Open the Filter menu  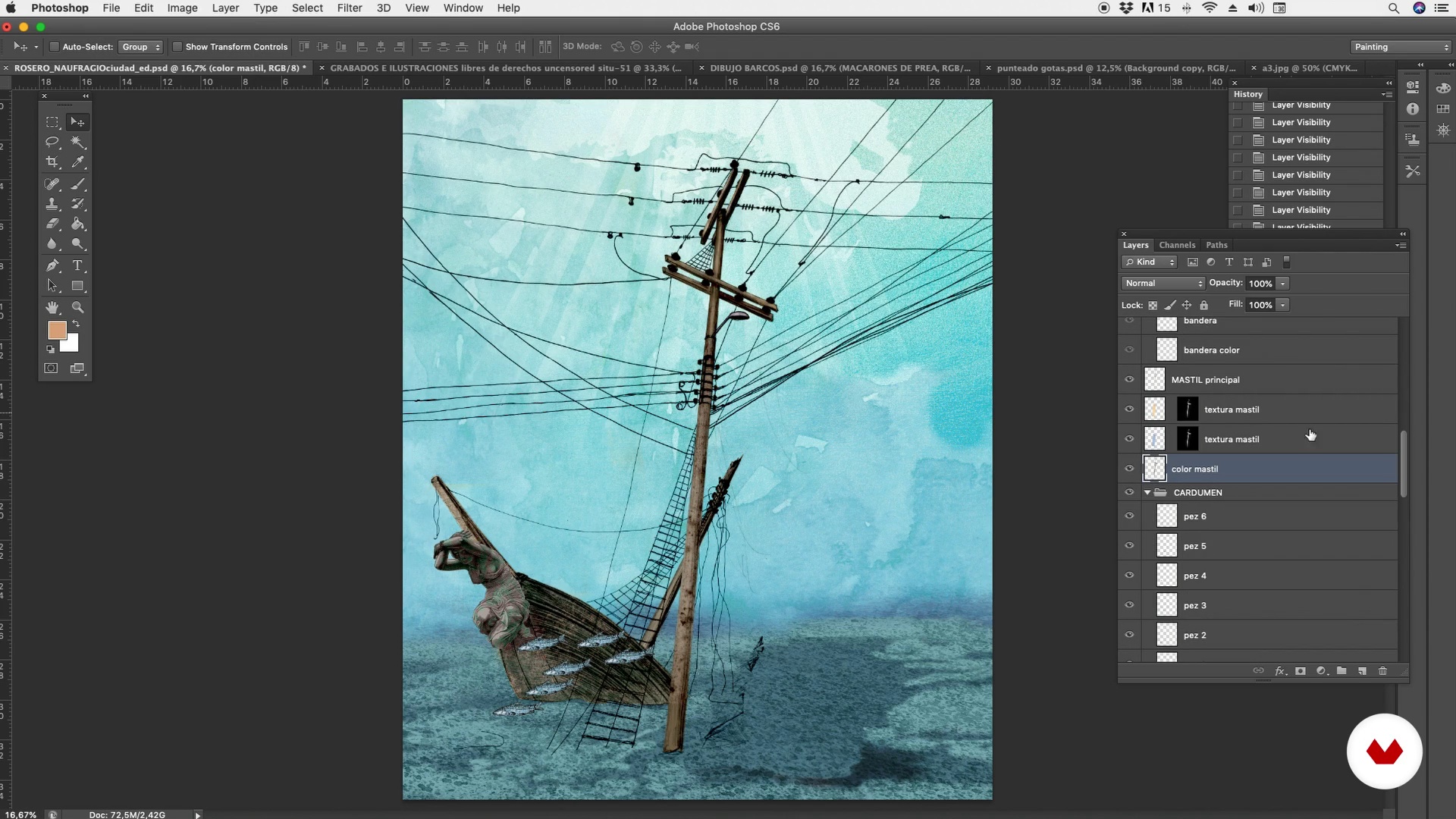tap(350, 8)
